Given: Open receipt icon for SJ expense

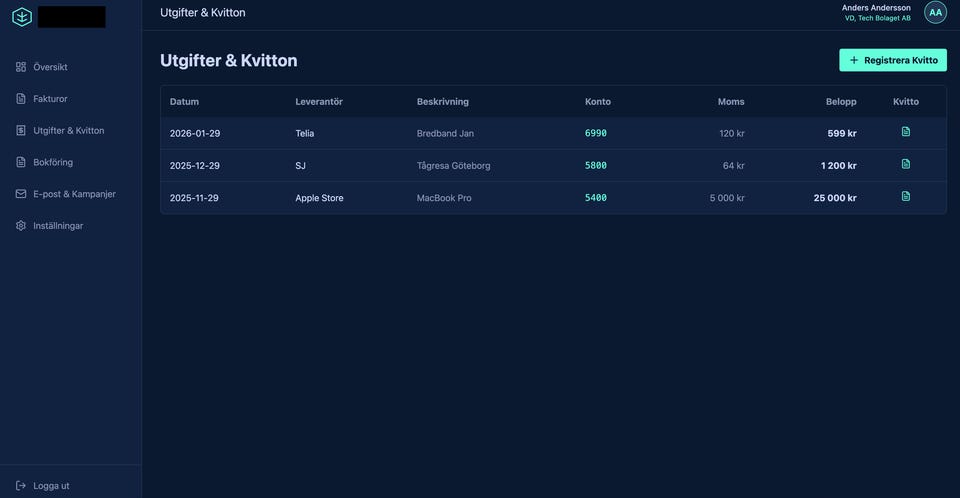Looking at the screenshot, I should [x=906, y=164].
